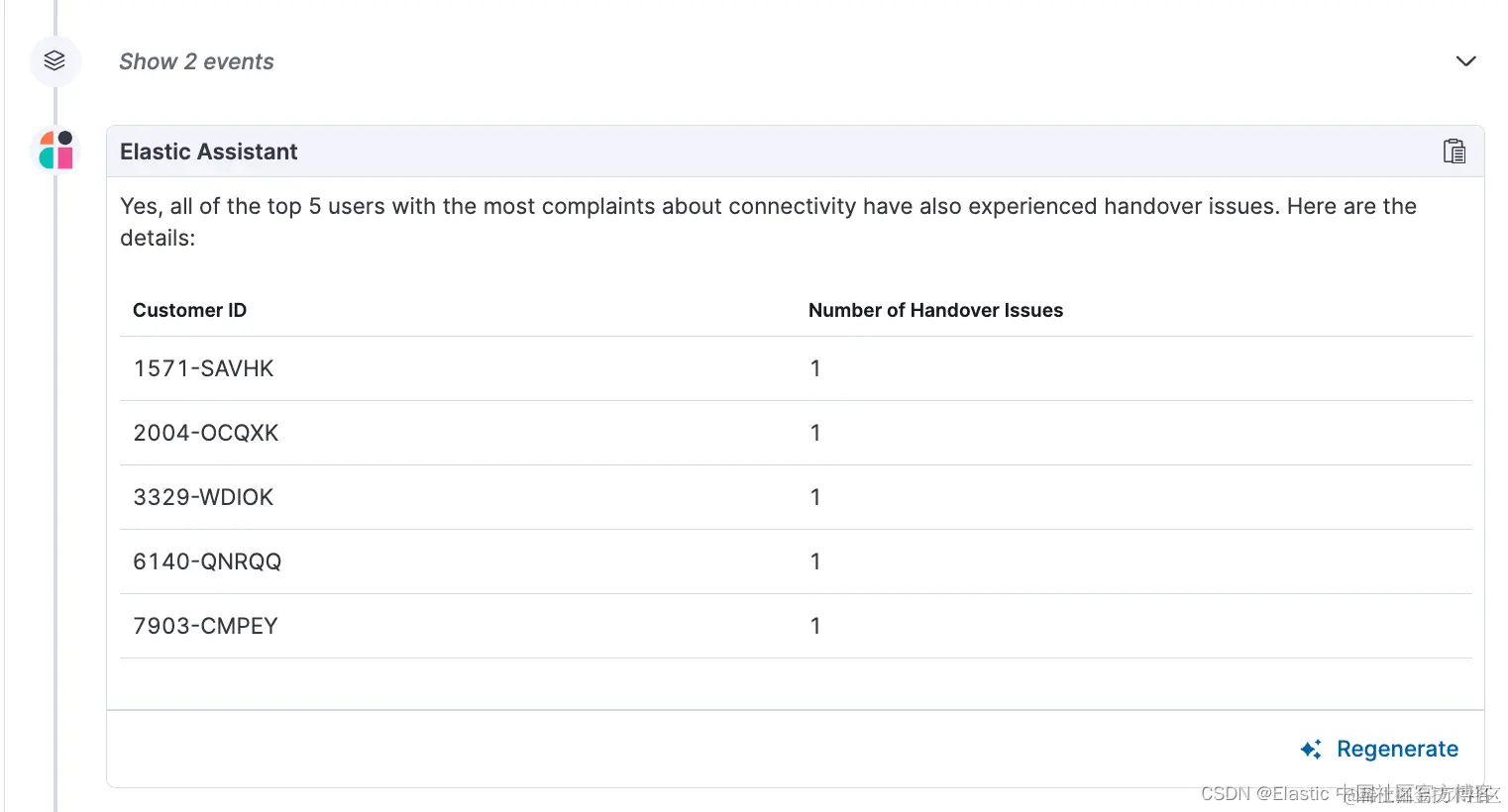The width and height of the screenshot is (1508, 812).
Task: Select customer 1571-SAVHK cell
Action: click(203, 368)
